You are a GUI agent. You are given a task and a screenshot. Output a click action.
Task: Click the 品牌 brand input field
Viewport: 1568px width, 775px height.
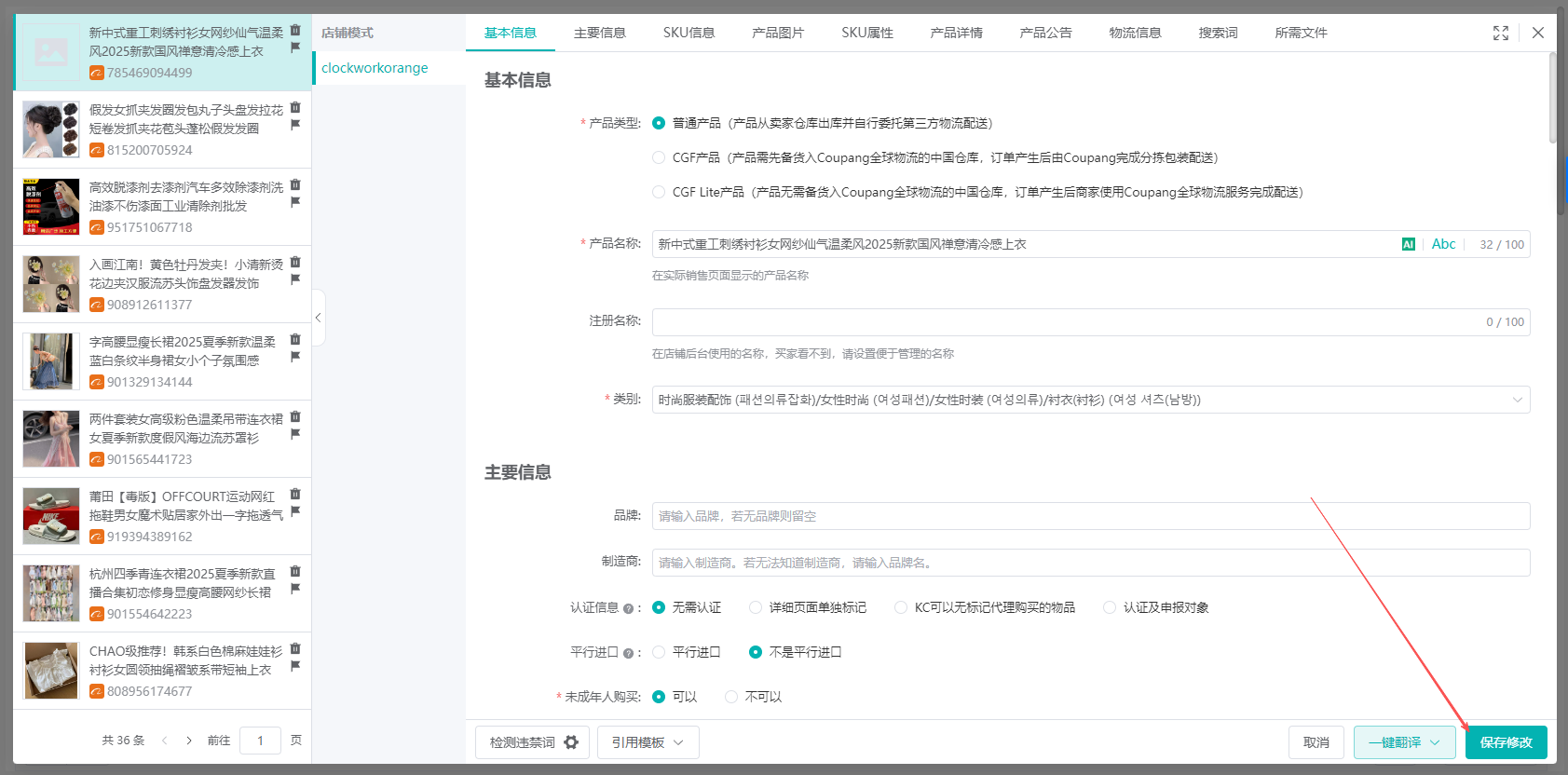pos(1090,516)
